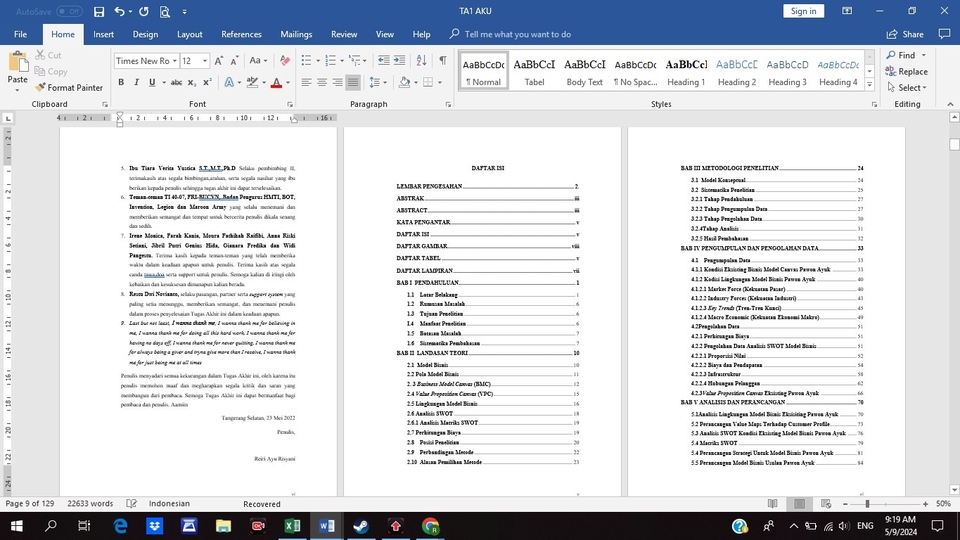Adjust the zoom slider in the status bar

[x=867, y=504]
